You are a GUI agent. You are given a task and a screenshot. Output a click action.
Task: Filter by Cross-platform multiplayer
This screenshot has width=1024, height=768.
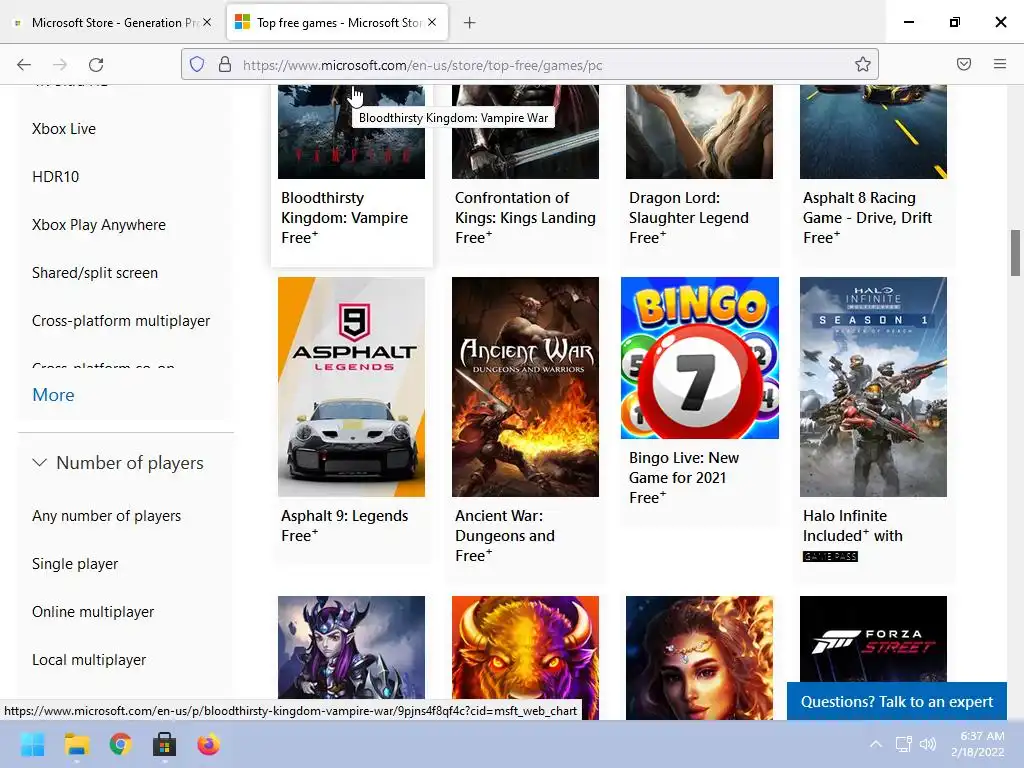tap(121, 321)
